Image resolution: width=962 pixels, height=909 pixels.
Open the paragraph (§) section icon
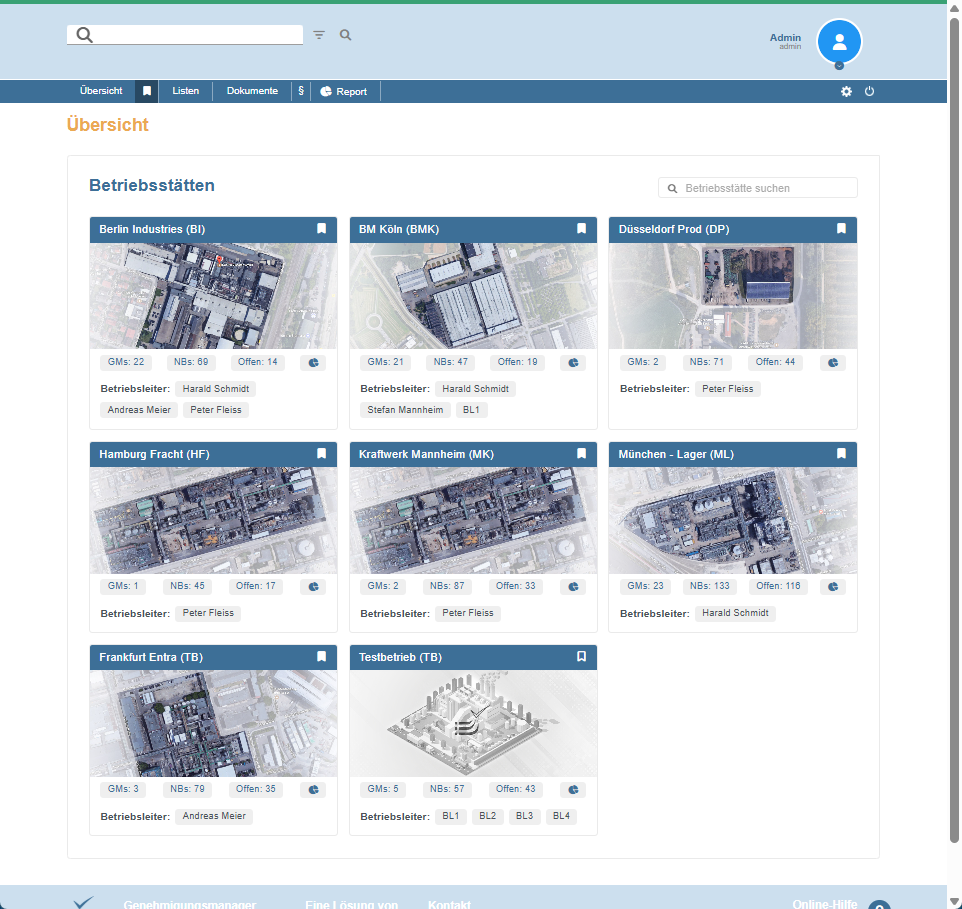click(x=301, y=91)
